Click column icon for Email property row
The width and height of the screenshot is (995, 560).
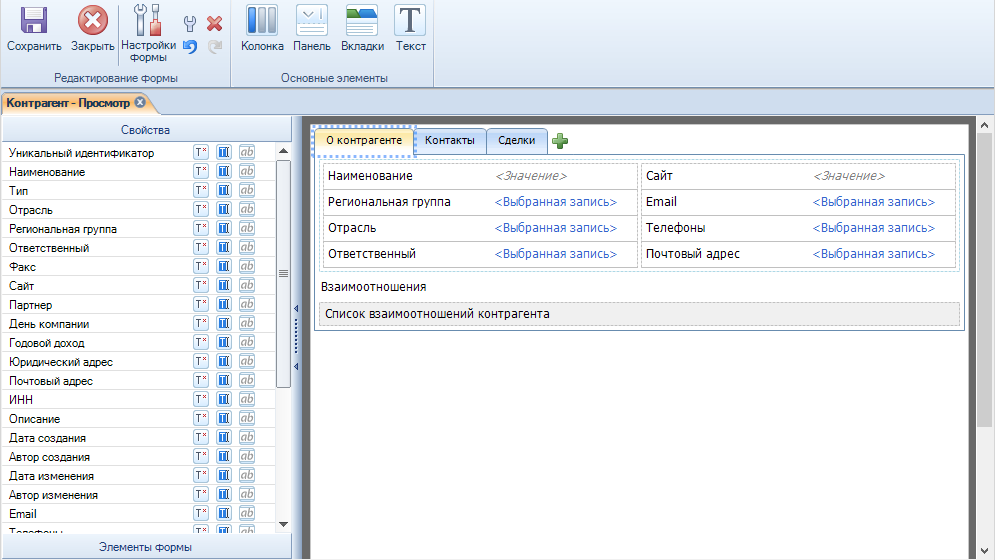coord(224,514)
